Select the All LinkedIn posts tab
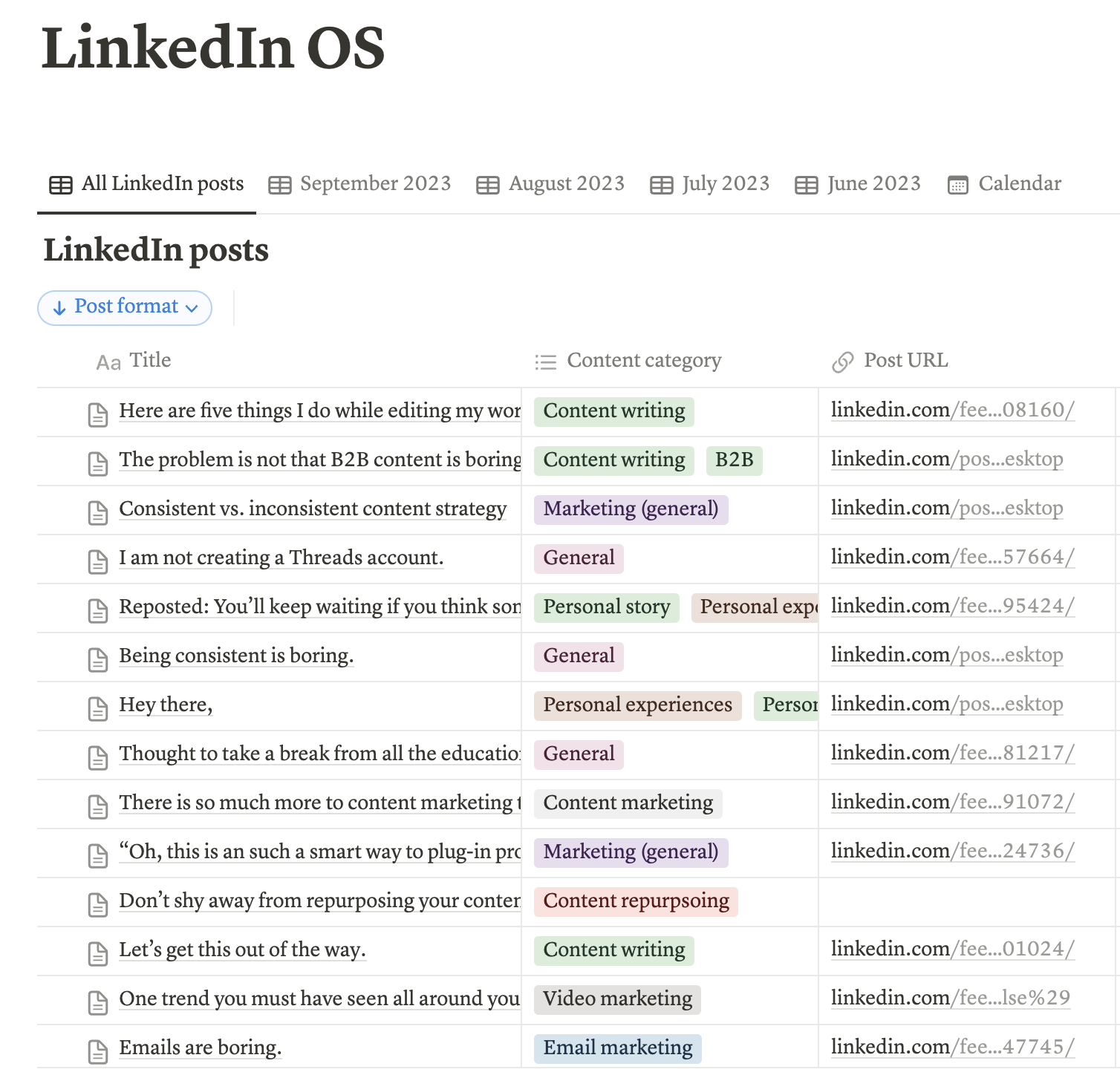The image size is (1120, 1075). [x=146, y=184]
